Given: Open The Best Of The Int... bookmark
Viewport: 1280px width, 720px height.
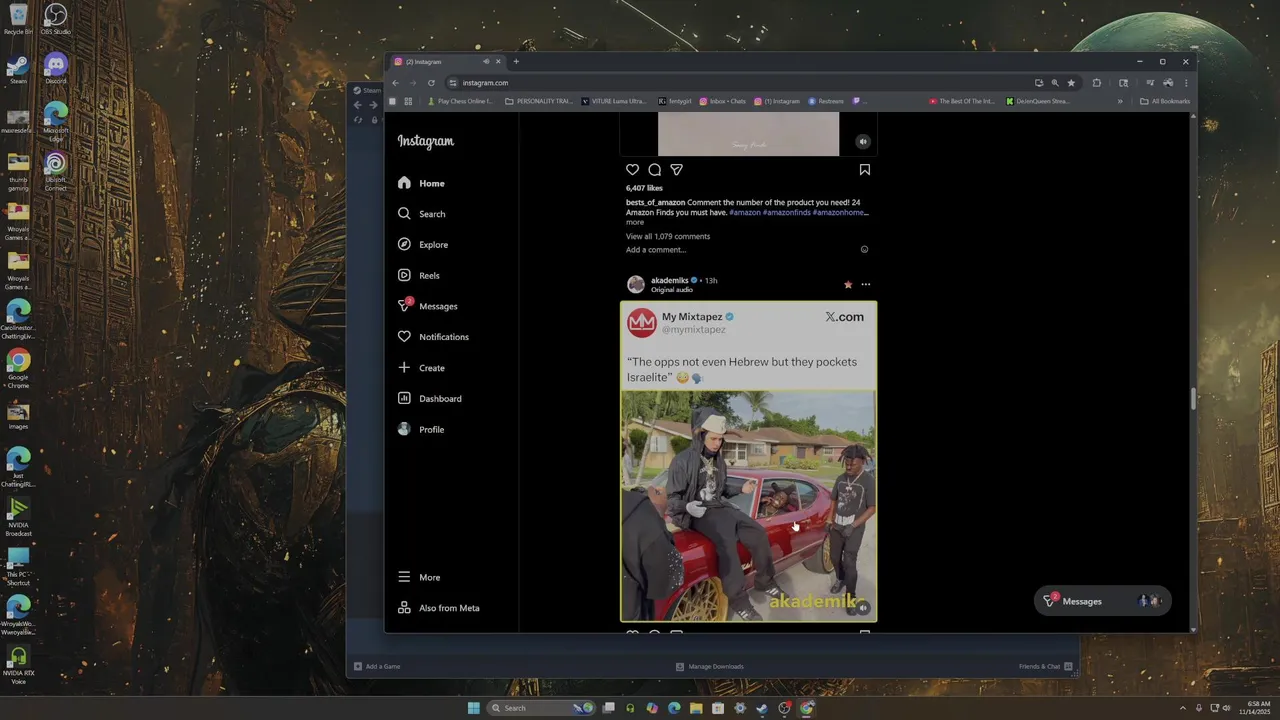Looking at the screenshot, I should point(962,101).
